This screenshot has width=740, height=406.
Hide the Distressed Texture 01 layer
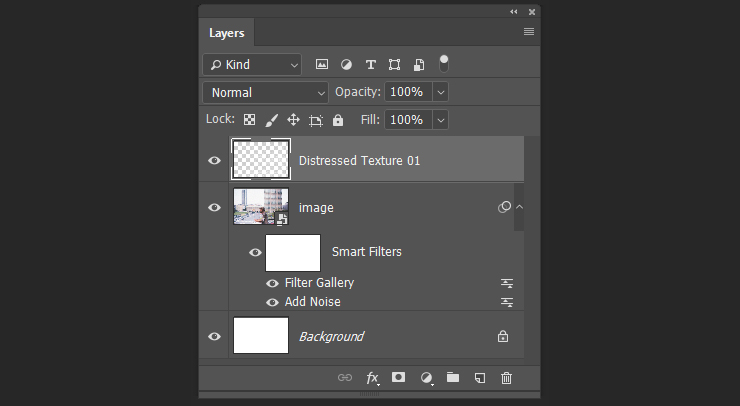point(214,161)
